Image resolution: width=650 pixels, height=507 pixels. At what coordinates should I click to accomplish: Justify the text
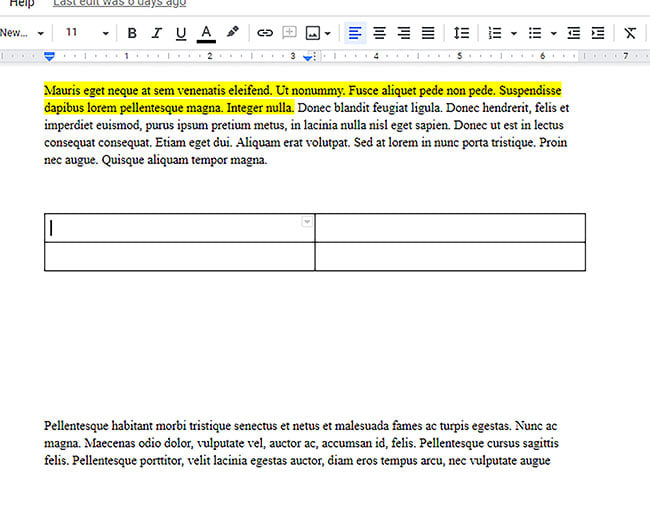[428, 33]
